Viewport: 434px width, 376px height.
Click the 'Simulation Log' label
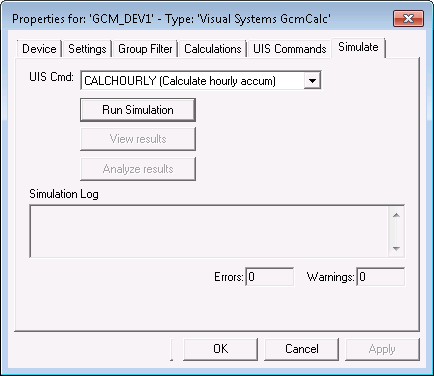click(64, 194)
